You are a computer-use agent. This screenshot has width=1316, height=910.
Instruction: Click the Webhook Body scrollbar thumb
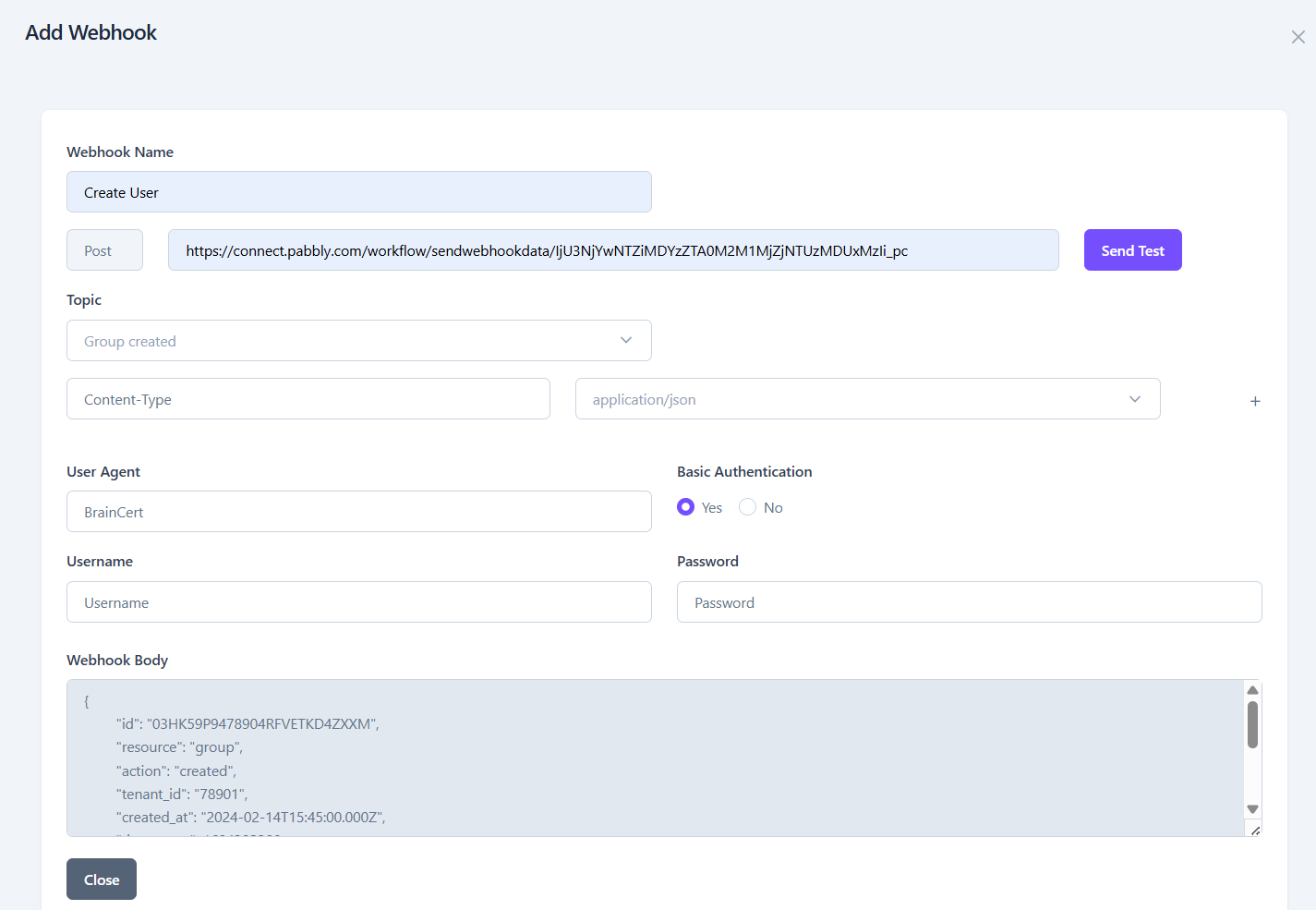[1252, 724]
